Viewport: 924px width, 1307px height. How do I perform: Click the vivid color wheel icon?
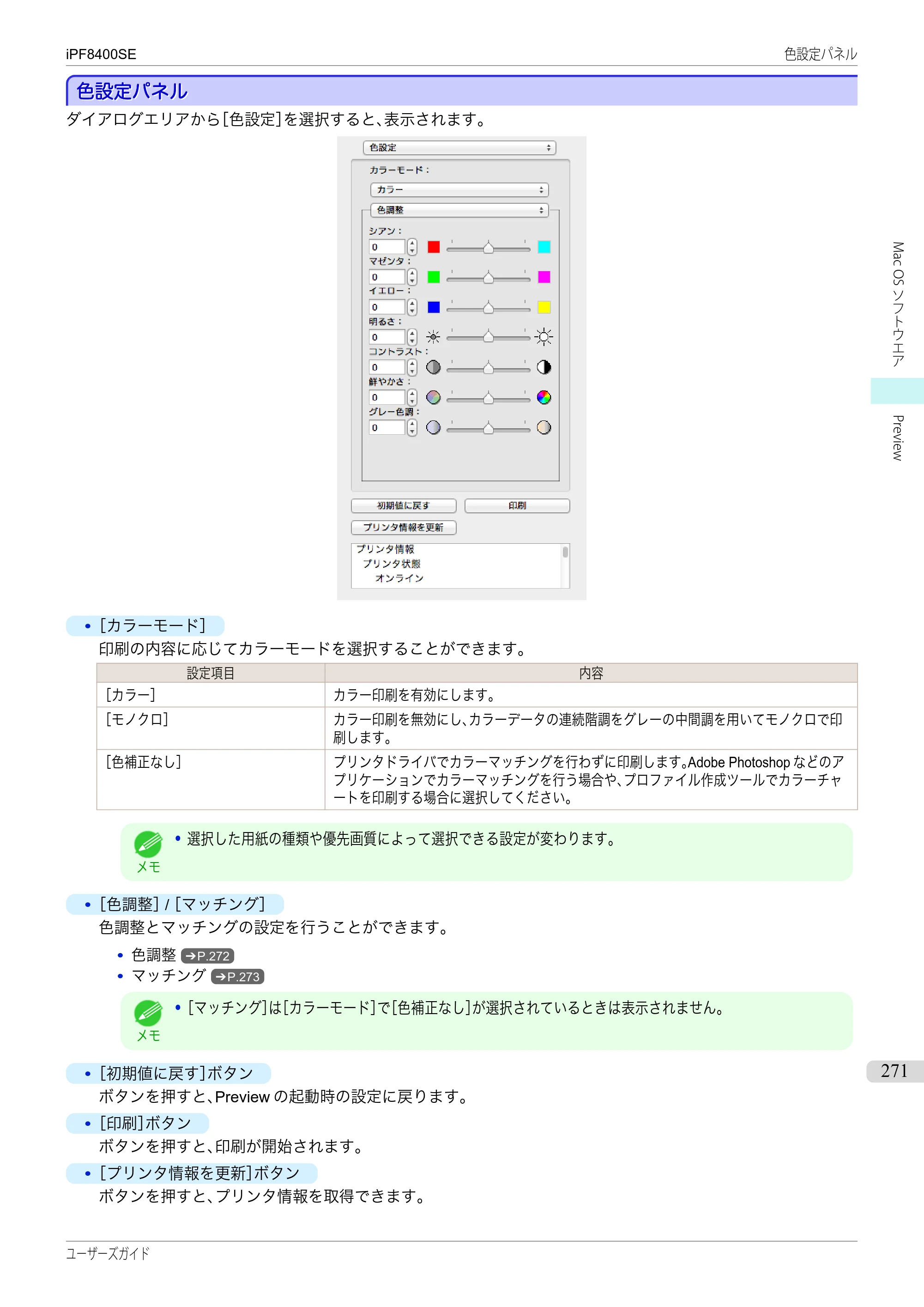point(544,397)
